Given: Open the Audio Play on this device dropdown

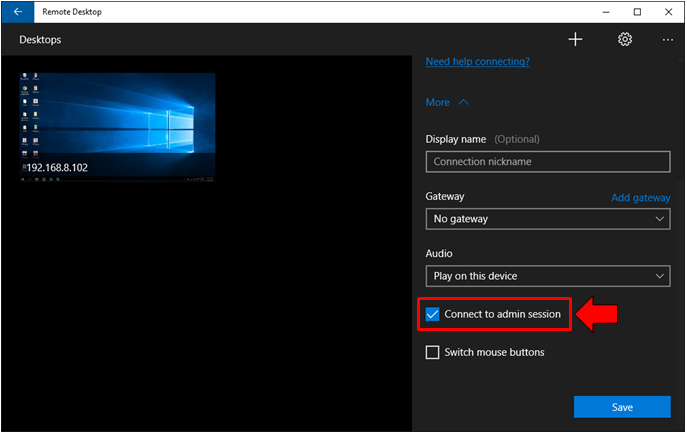Looking at the screenshot, I should (548, 276).
